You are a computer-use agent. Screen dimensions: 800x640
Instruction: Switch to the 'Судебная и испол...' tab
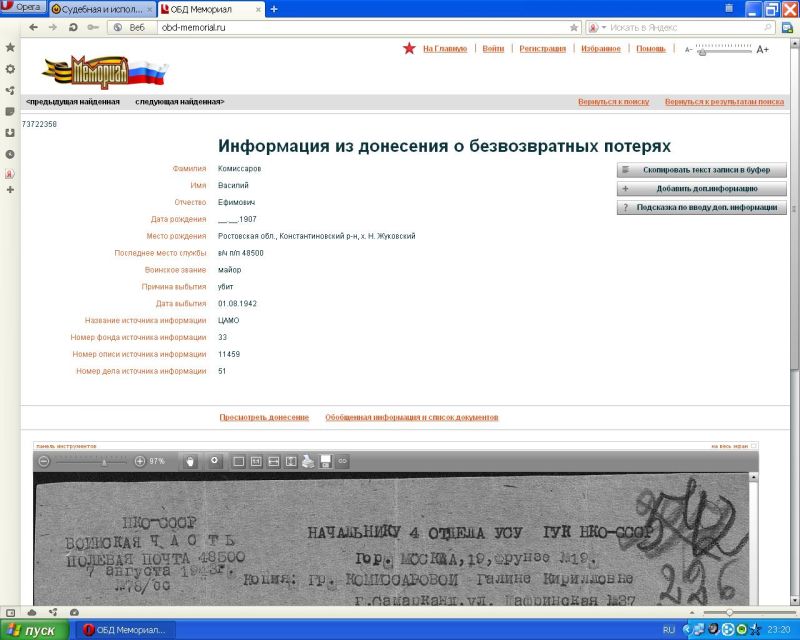(102, 9)
